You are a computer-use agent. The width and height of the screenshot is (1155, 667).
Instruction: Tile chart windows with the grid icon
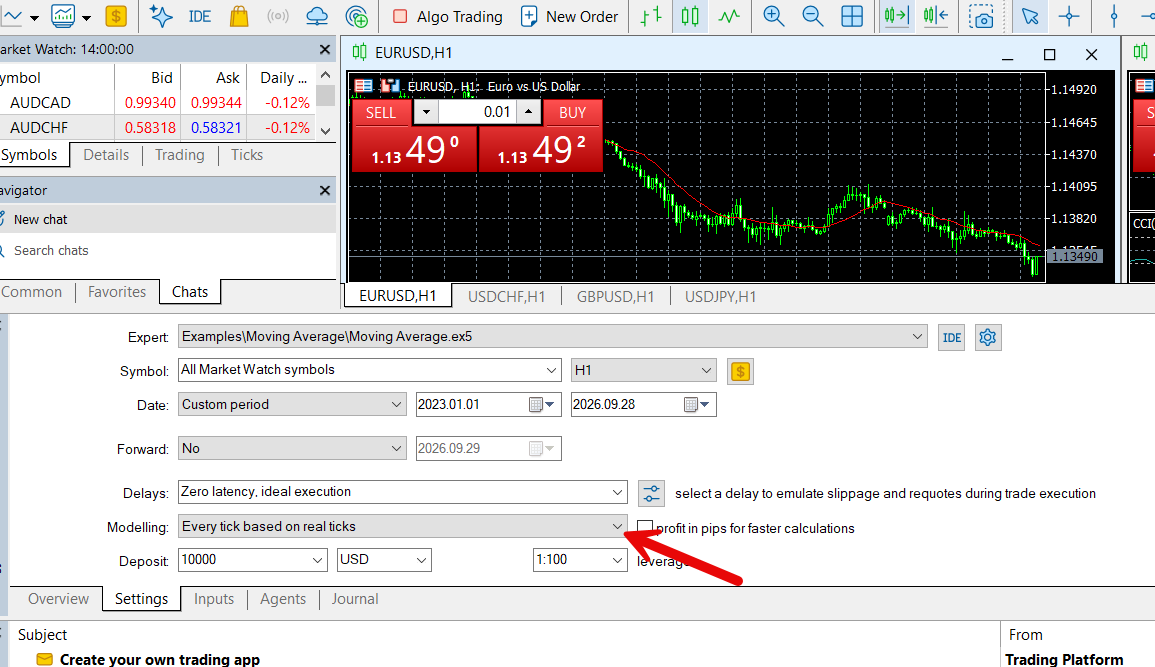point(852,16)
